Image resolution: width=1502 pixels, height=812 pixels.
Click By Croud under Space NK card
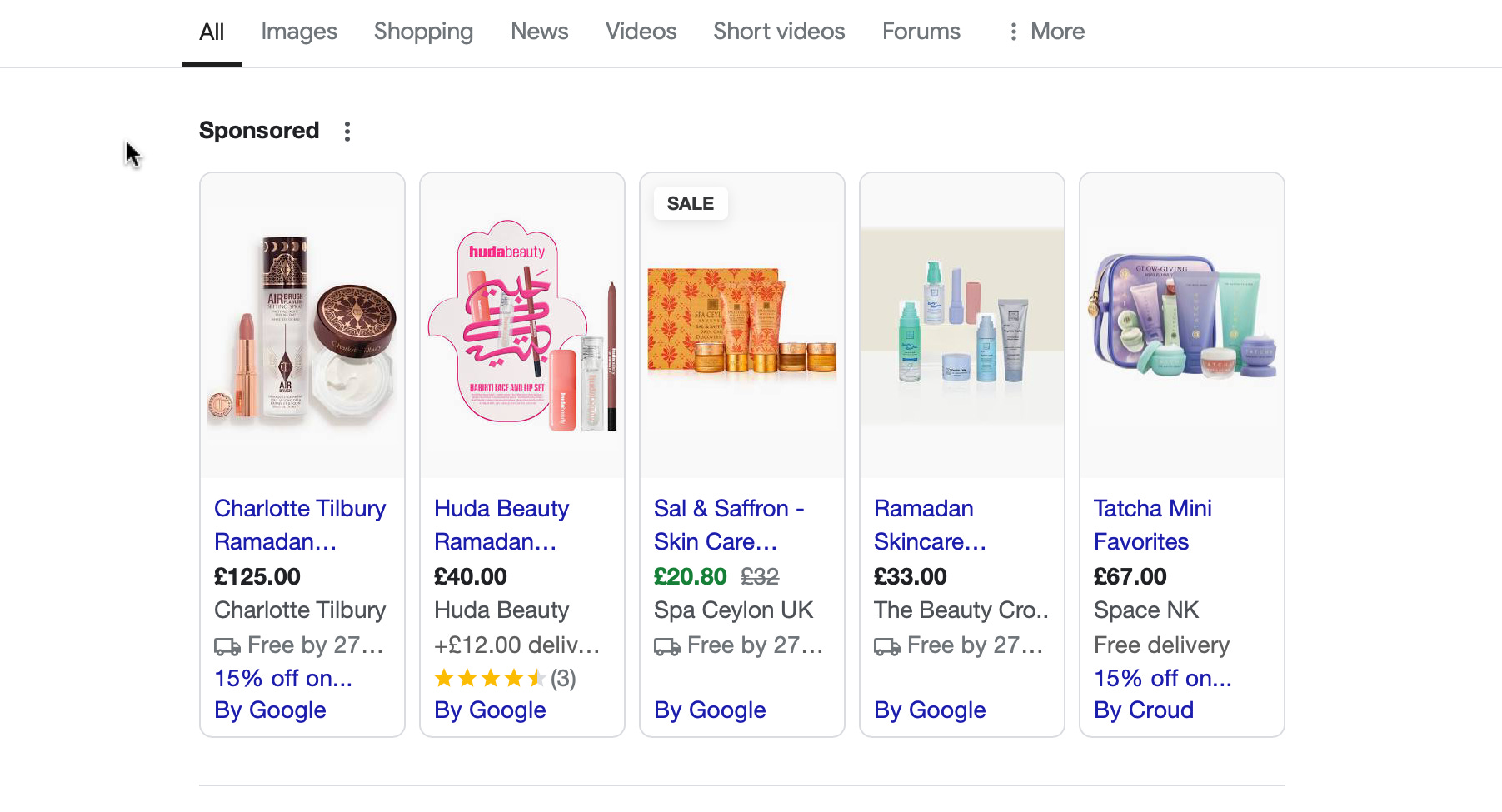(1144, 710)
